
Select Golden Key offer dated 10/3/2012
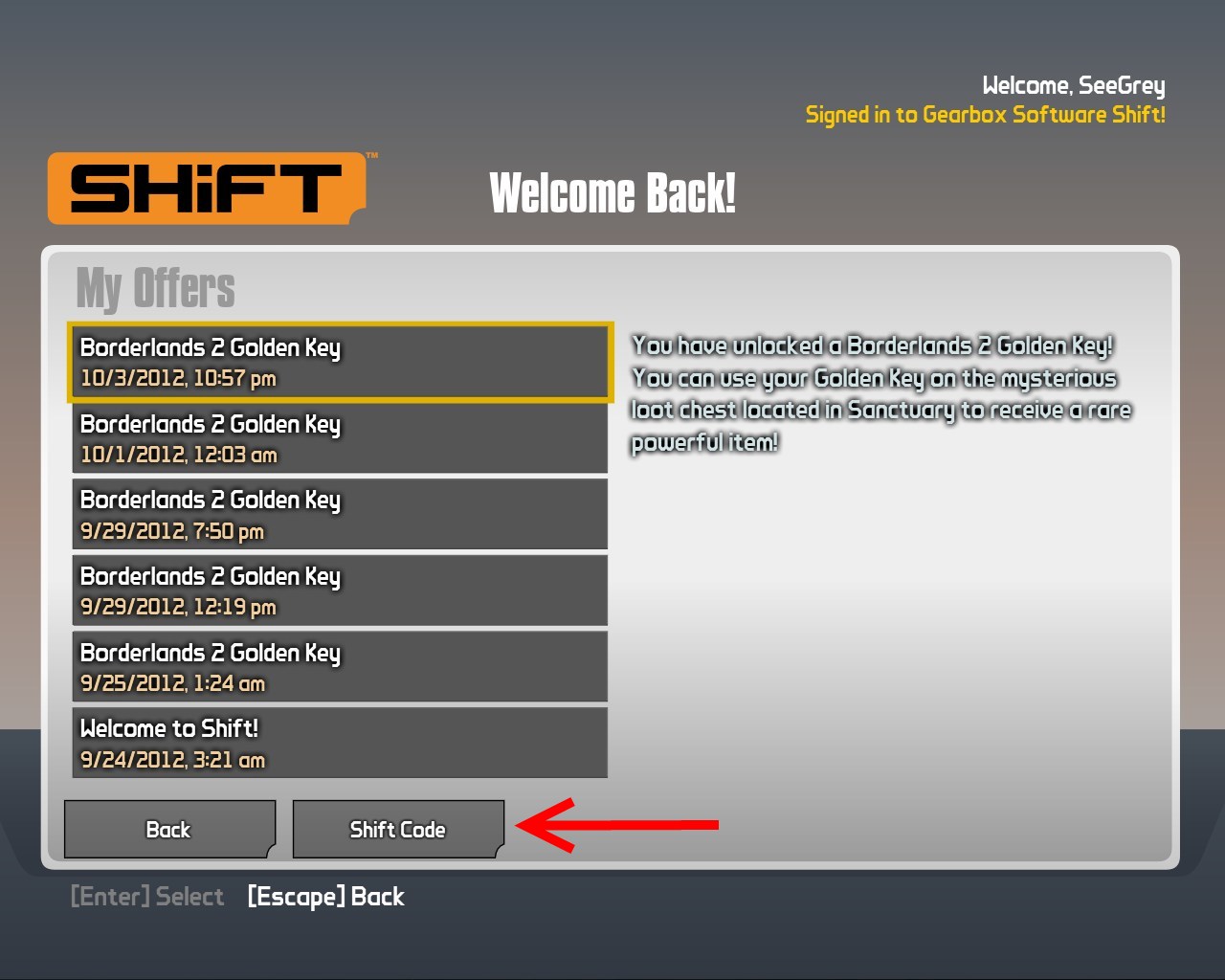(340, 362)
